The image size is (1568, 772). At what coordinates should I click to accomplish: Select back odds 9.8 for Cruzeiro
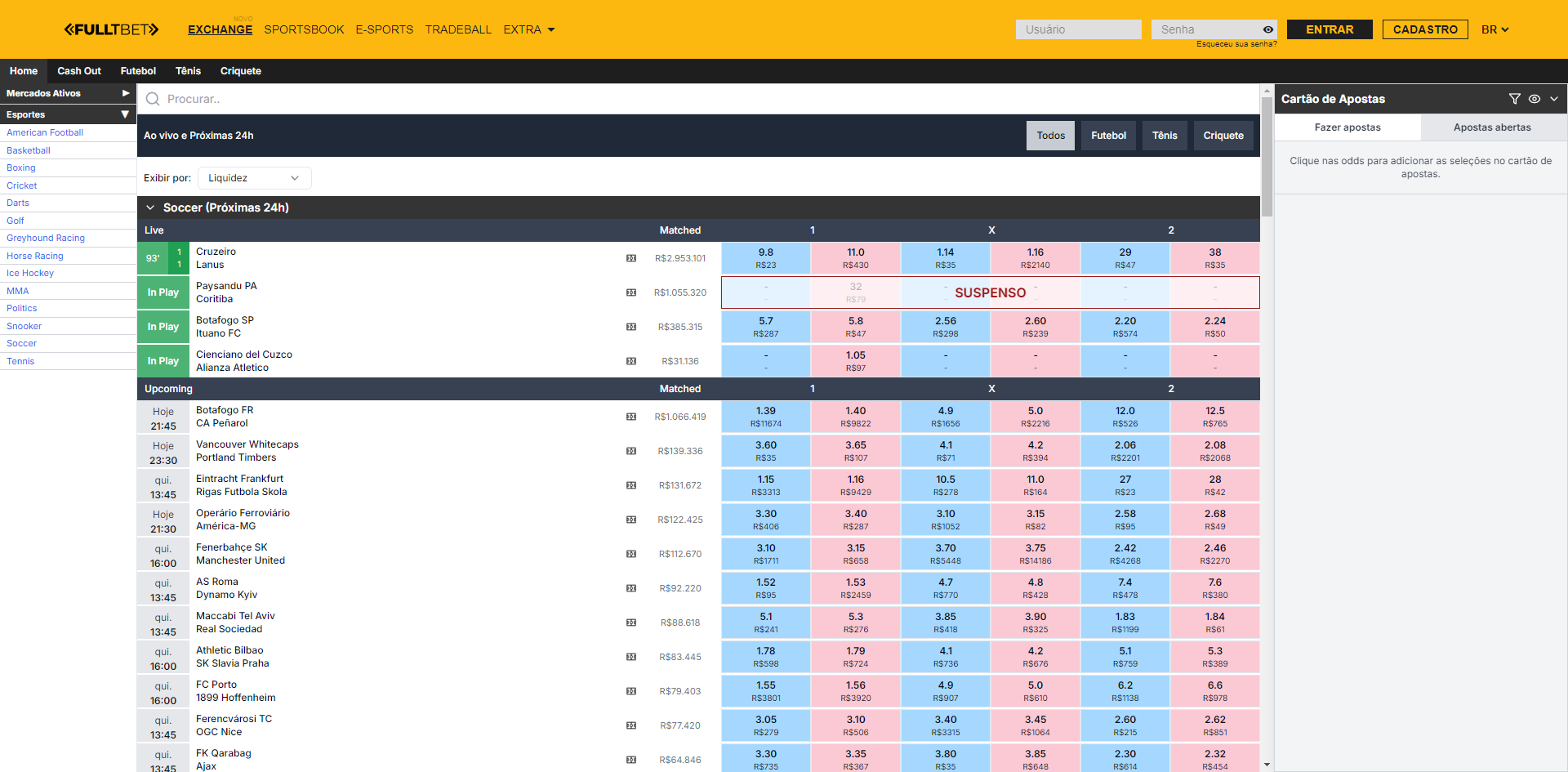(x=766, y=258)
